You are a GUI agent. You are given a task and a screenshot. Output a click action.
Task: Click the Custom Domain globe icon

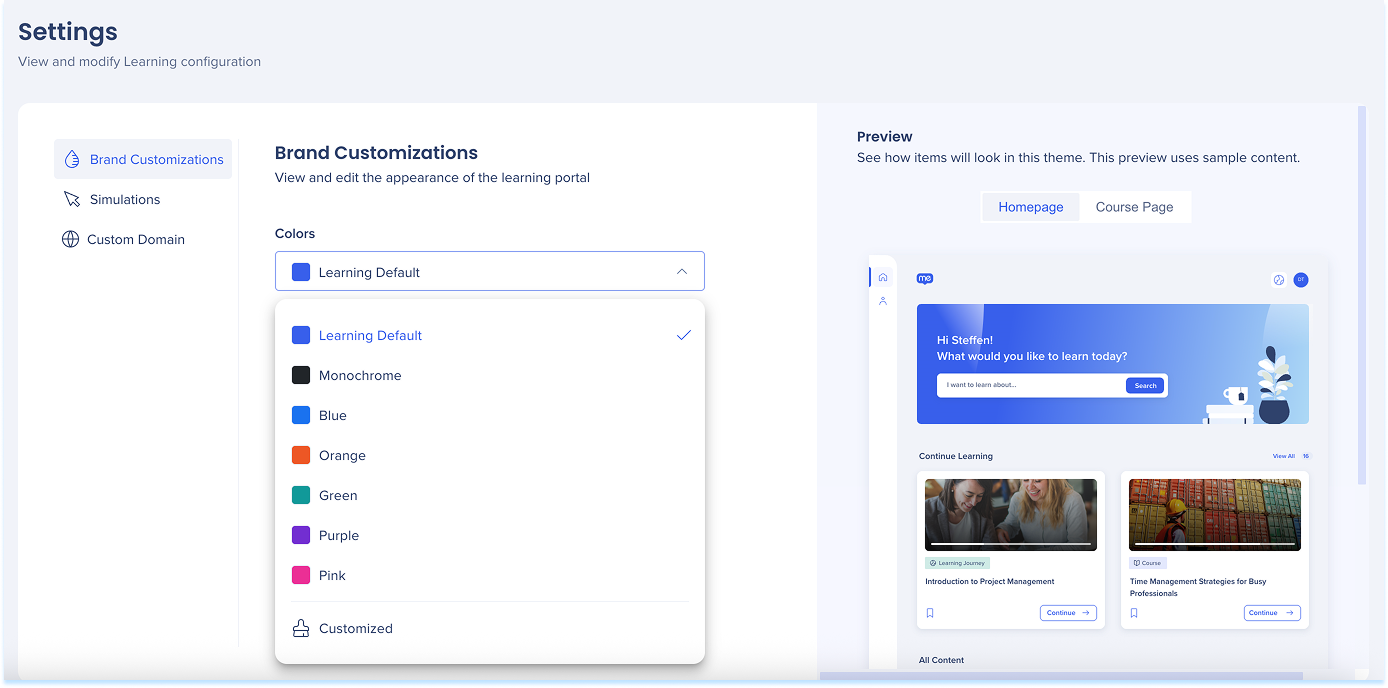[70, 239]
